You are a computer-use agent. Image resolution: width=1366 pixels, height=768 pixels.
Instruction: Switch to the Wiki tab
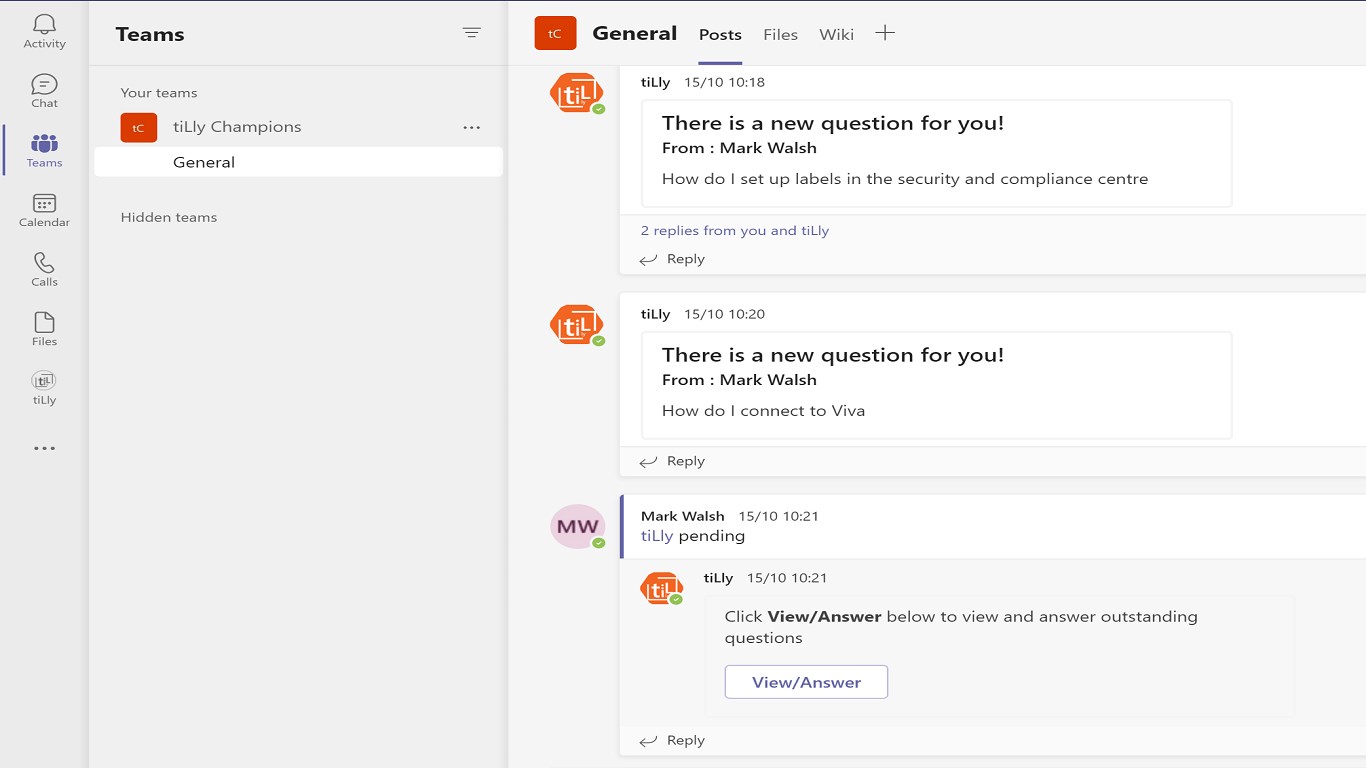pos(836,35)
